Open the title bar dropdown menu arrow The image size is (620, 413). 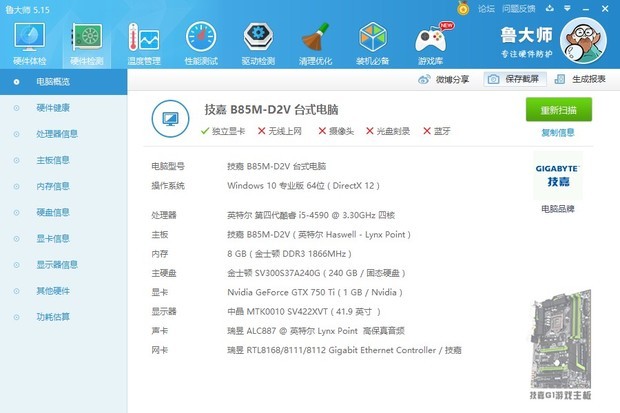point(567,8)
